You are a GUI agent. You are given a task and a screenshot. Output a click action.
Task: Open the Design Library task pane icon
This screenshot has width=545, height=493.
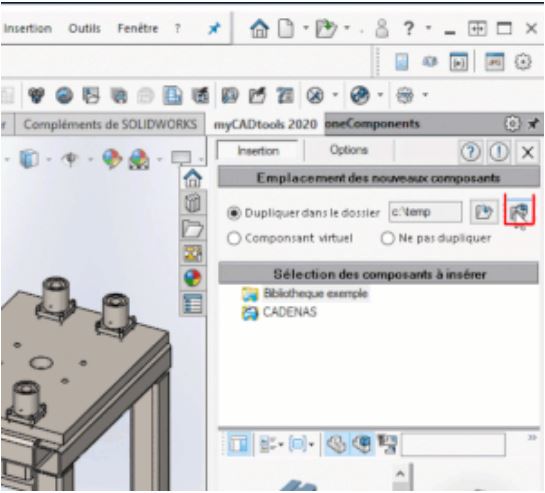click(193, 203)
